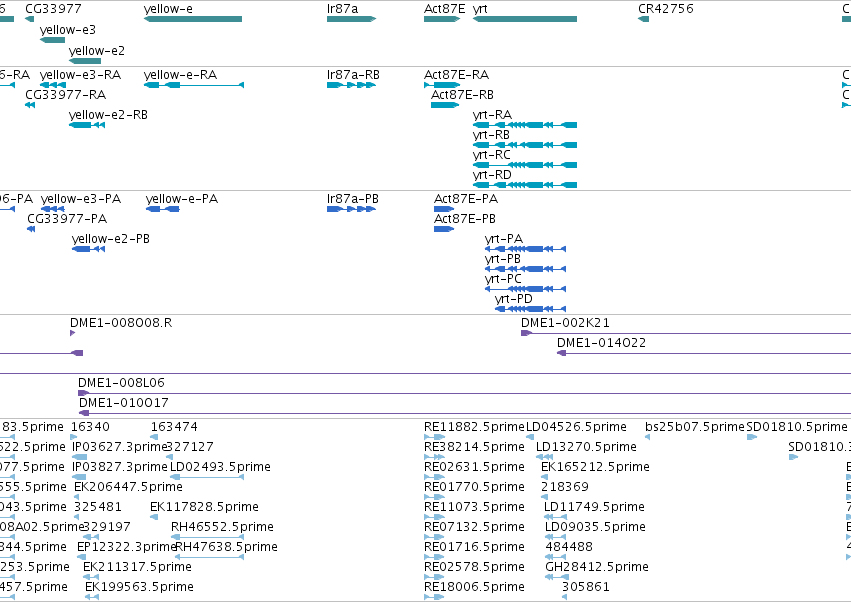Select the CG33977-PA protein label
This screenshot has width=851, height=602.
(x=67, y=219)
